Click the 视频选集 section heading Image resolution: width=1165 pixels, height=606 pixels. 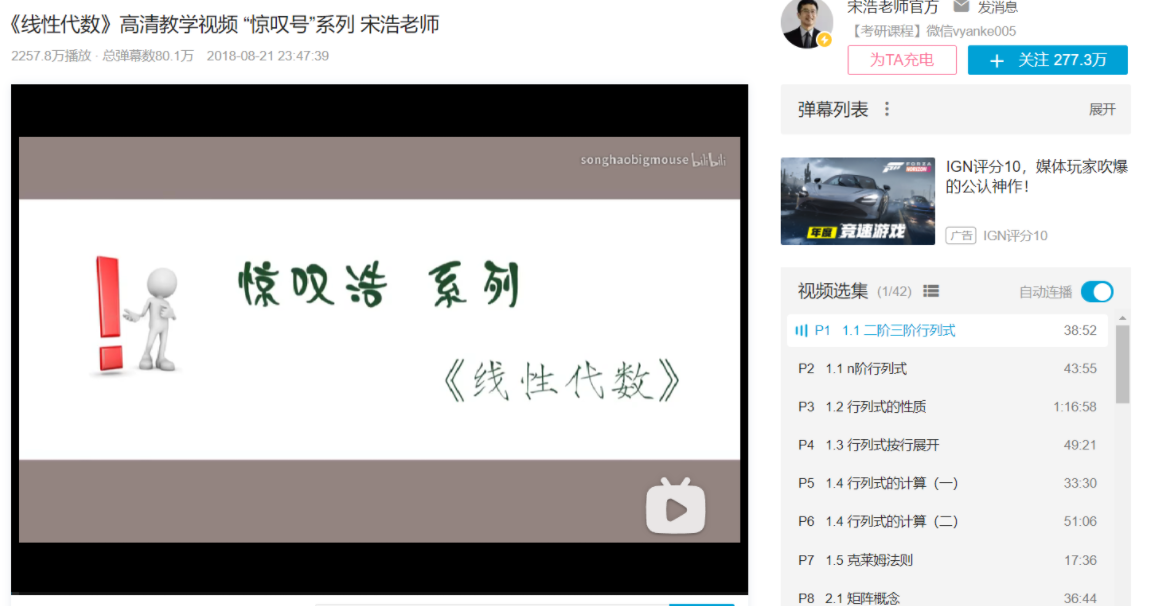(833, 291)
